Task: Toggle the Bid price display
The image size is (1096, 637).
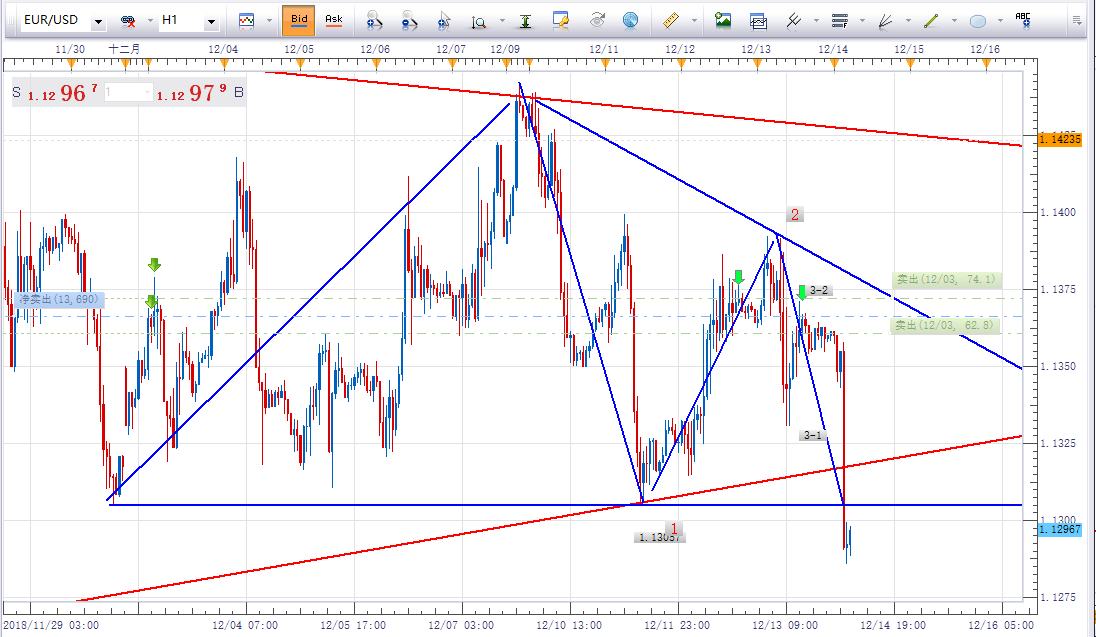Action: [x=298, y=20]
